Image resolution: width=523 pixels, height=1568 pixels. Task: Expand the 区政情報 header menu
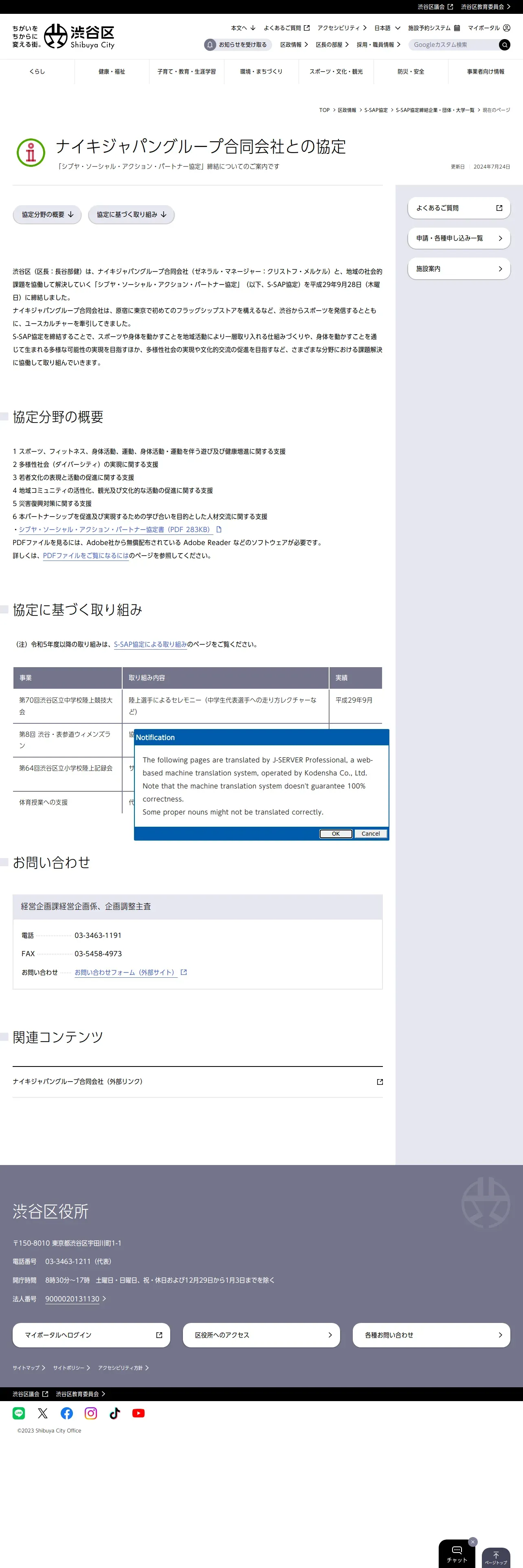294,45
